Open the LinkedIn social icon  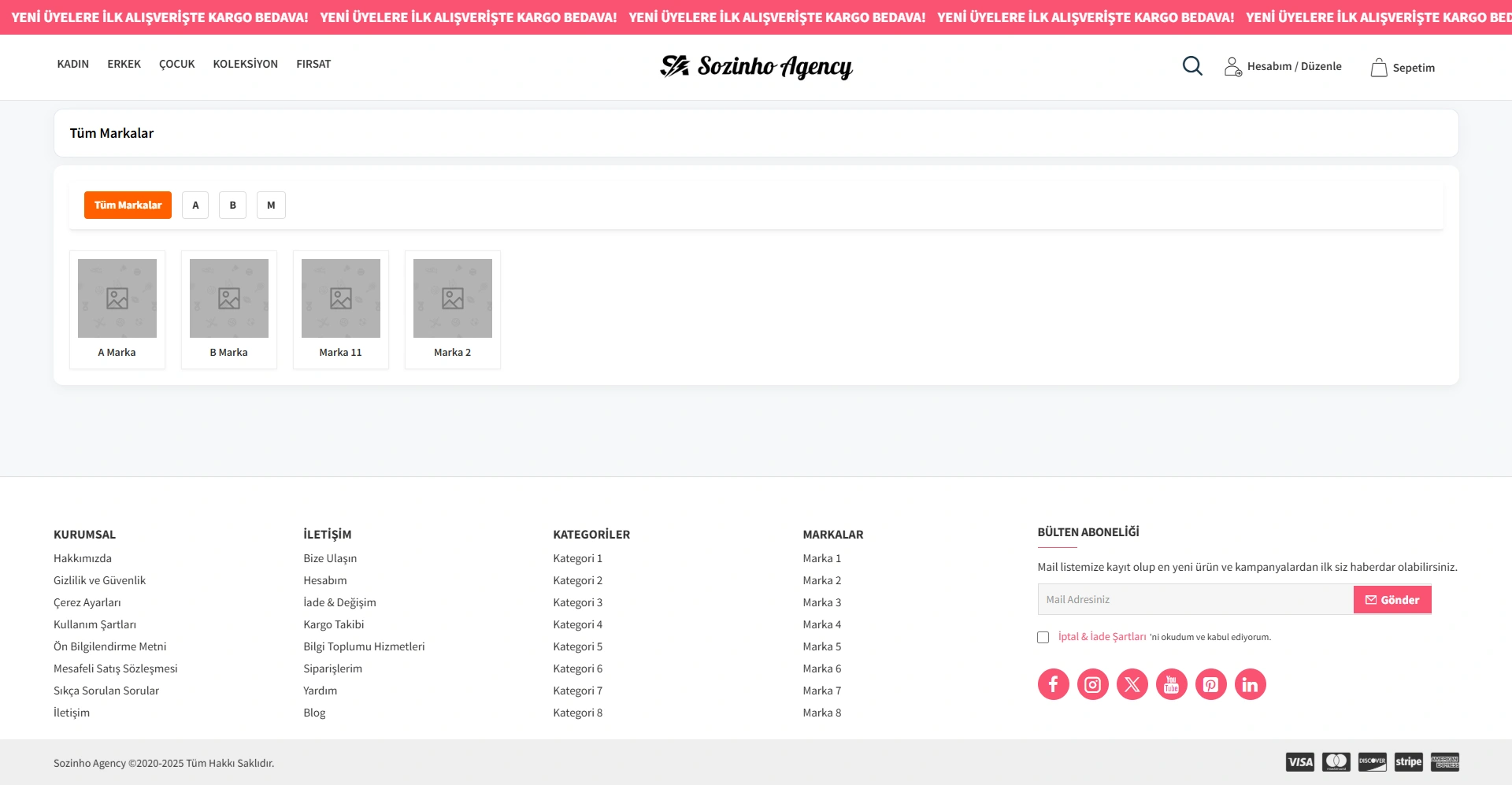pos(1250,684)
